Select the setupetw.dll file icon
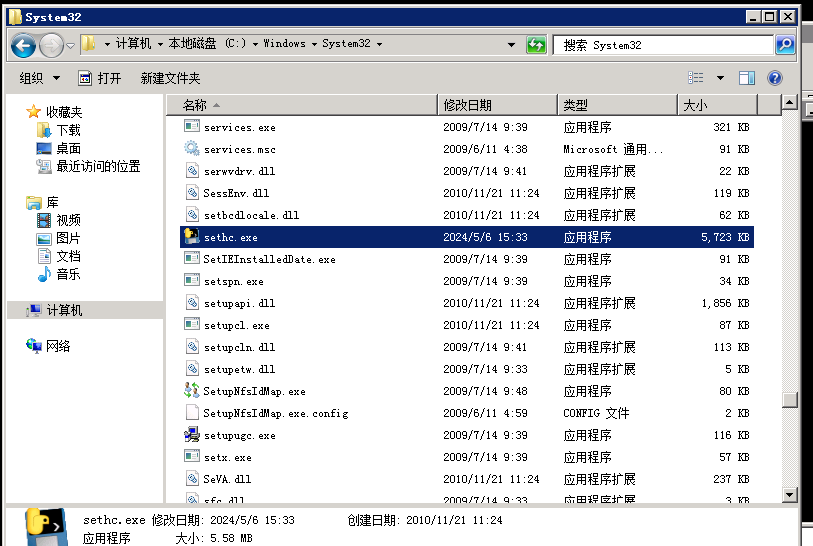813x546 pixels. click(192, 368)
